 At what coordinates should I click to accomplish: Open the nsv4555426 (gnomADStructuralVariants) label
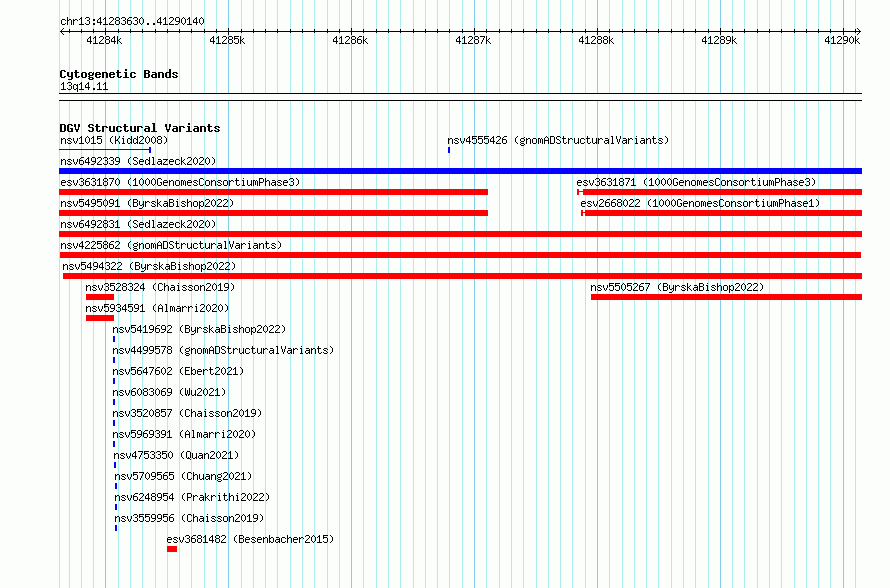click(558, 140)
